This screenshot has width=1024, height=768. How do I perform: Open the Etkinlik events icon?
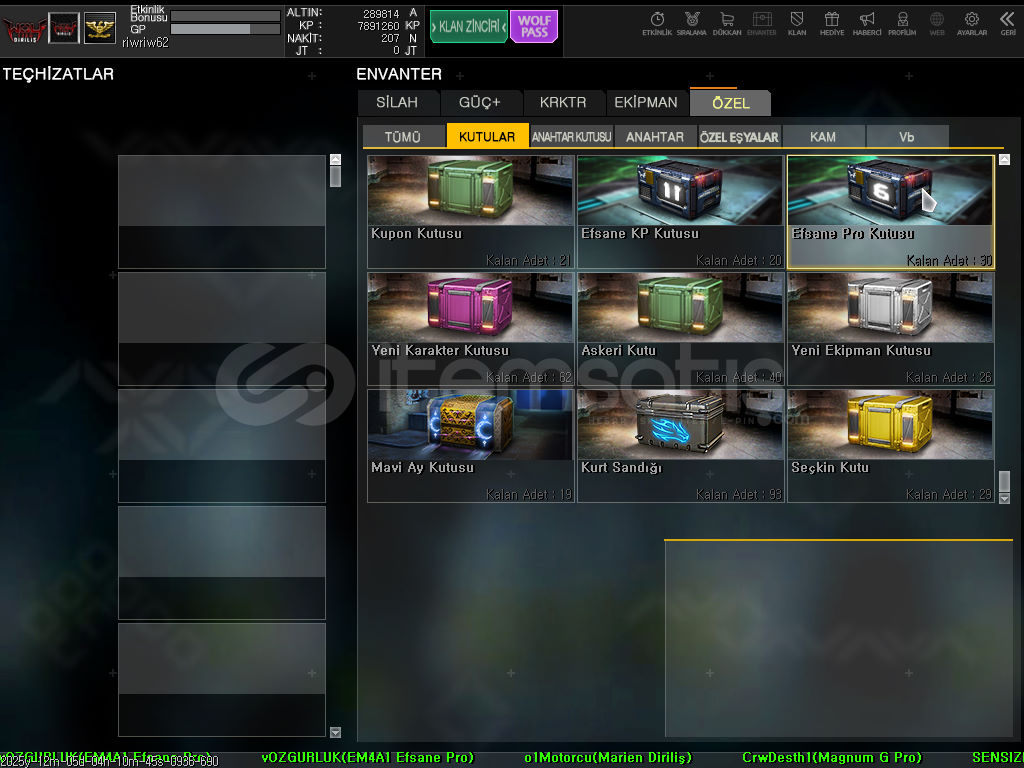pos(657,24)
